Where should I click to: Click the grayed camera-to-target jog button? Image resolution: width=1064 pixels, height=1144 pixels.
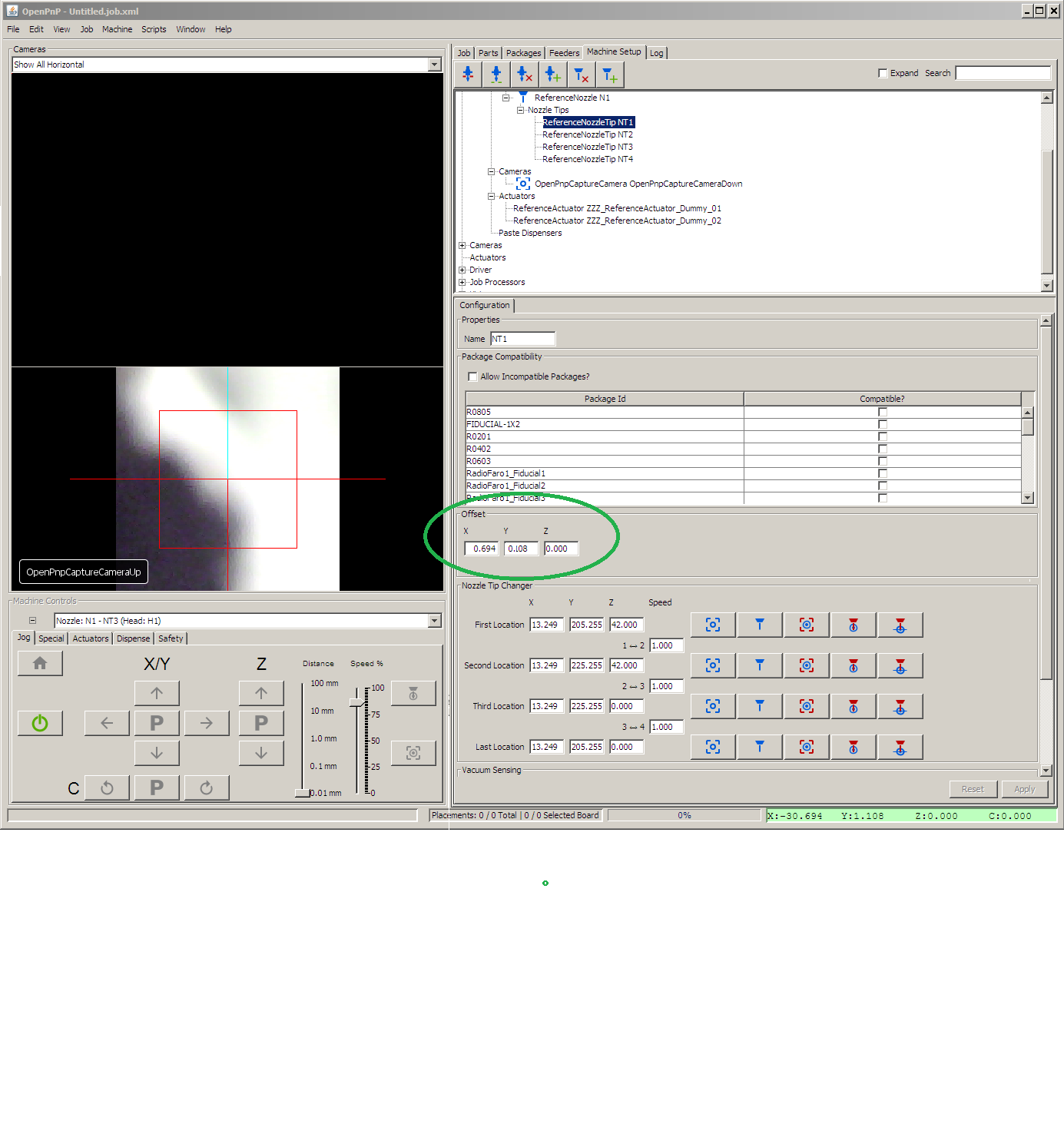click(x=413, y=753)
